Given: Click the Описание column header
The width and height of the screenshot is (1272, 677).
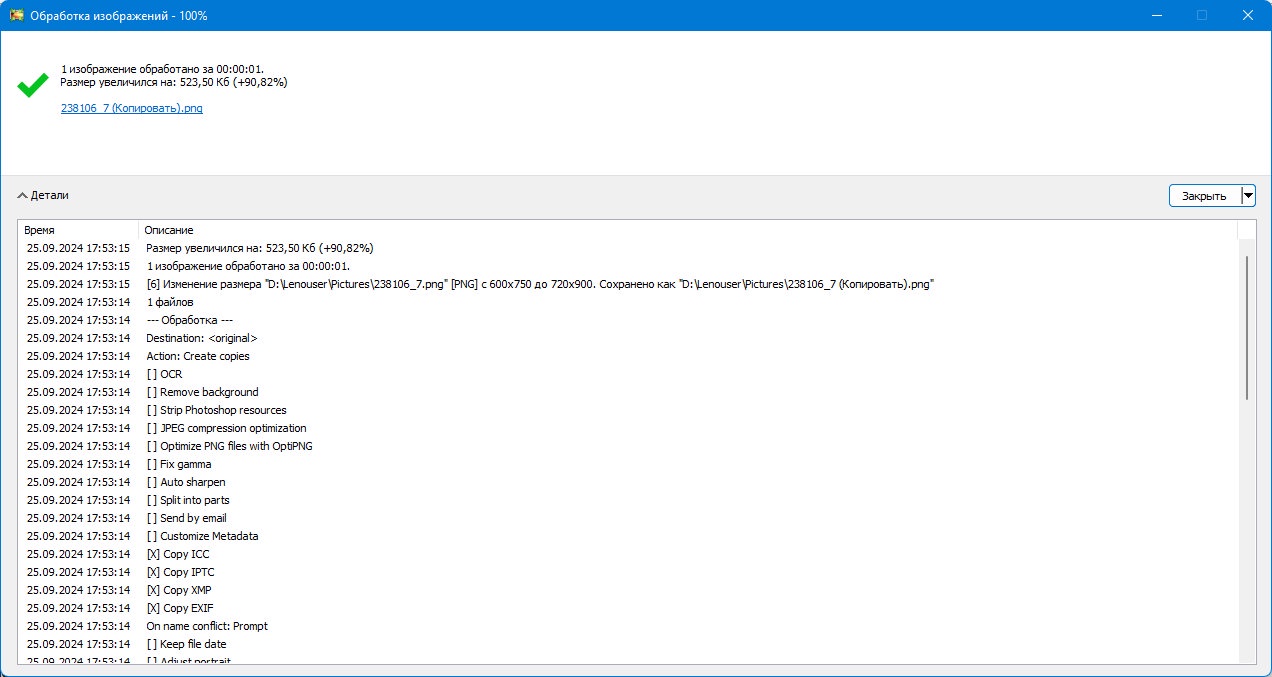Looking at the screenshot, I should [688, 230].
